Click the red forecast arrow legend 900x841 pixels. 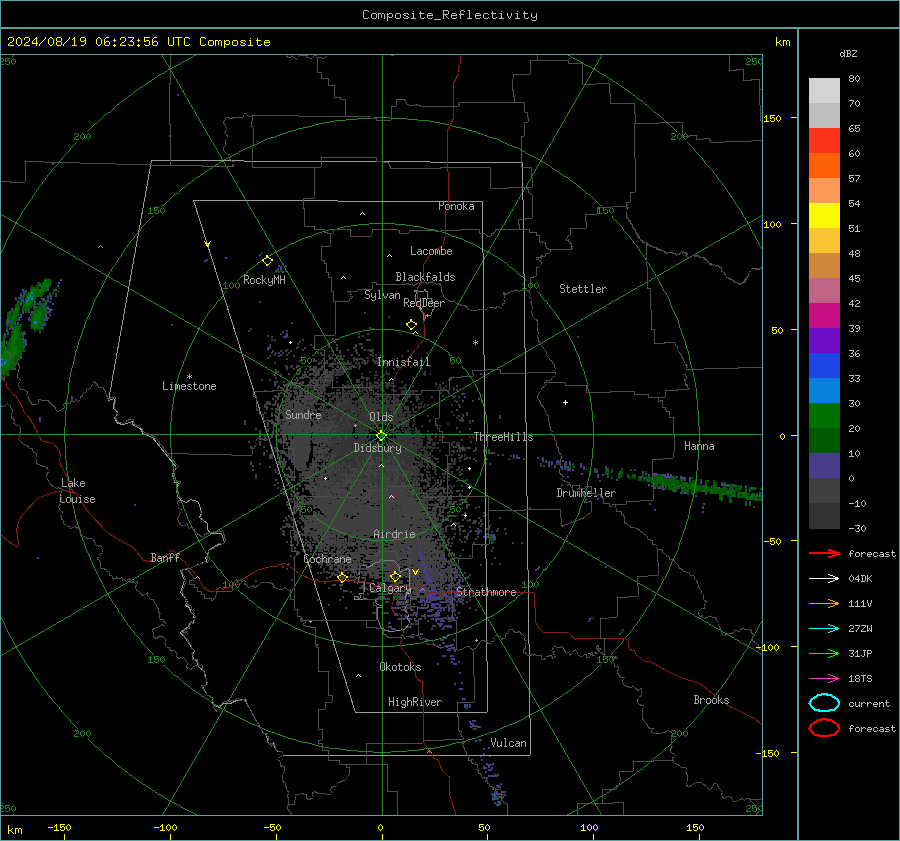click(824, 553)
